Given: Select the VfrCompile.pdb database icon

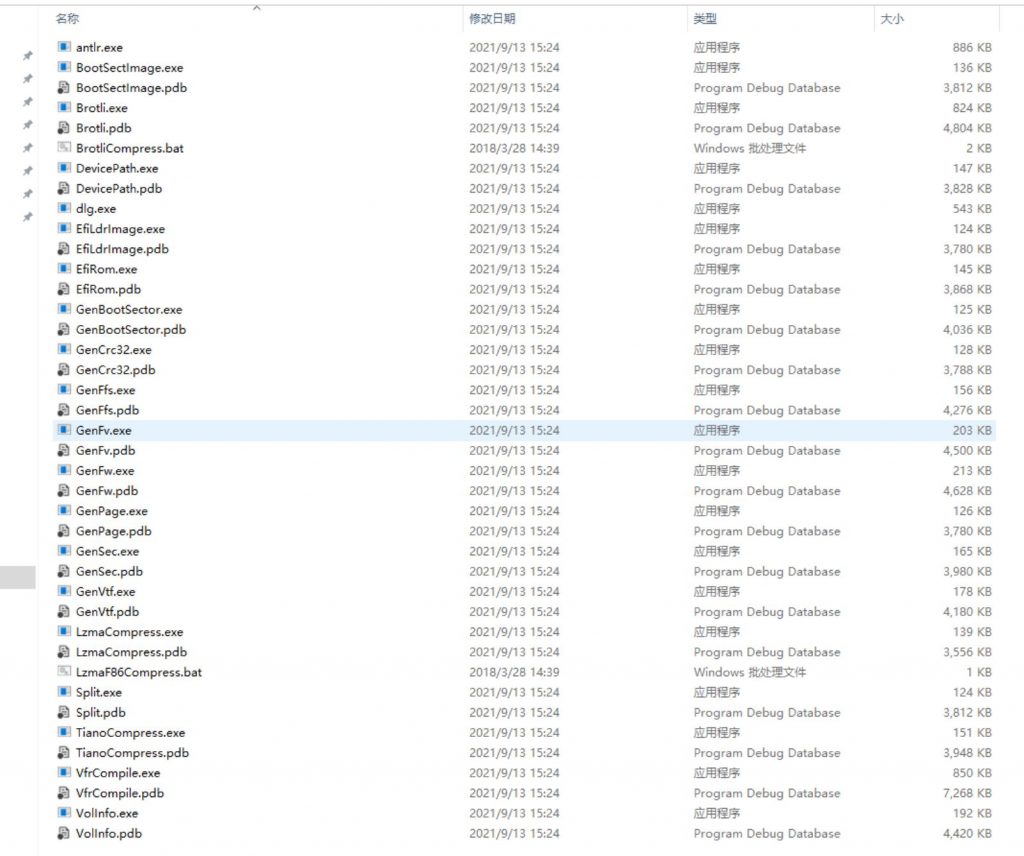Looking at the screenshot, I should click(x=64, y=793).
